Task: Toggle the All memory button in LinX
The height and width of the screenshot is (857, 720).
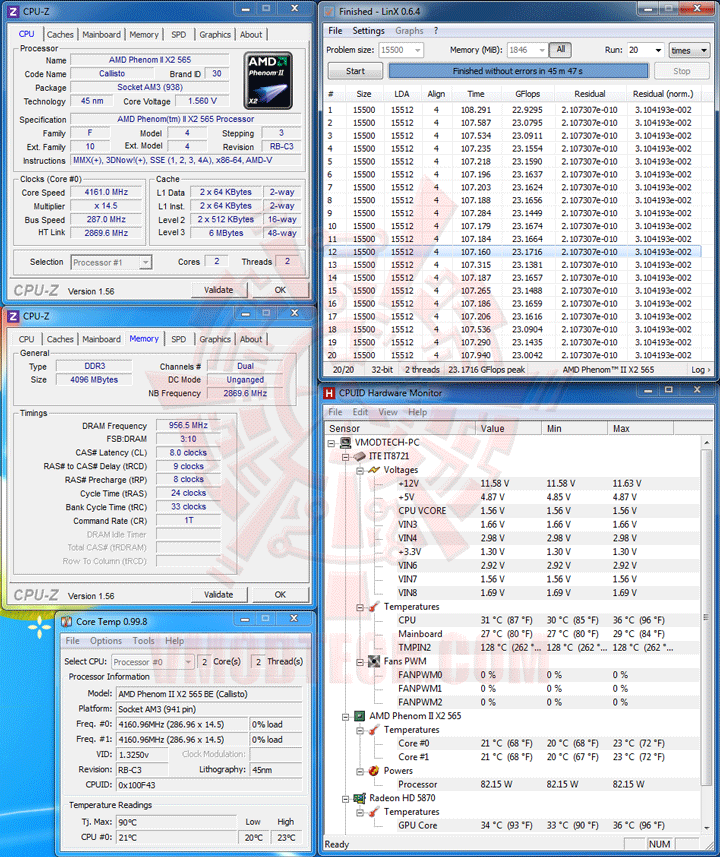Action: 560,50
